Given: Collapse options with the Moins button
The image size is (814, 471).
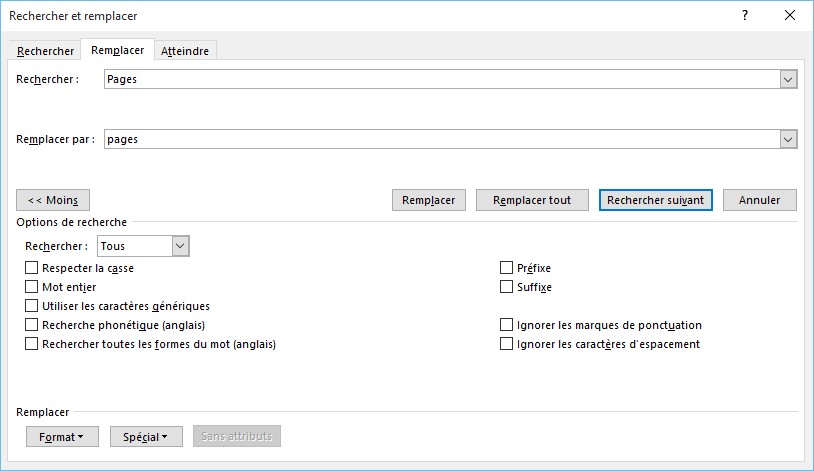Looking at the screenshot, I should tap(53, 200).
